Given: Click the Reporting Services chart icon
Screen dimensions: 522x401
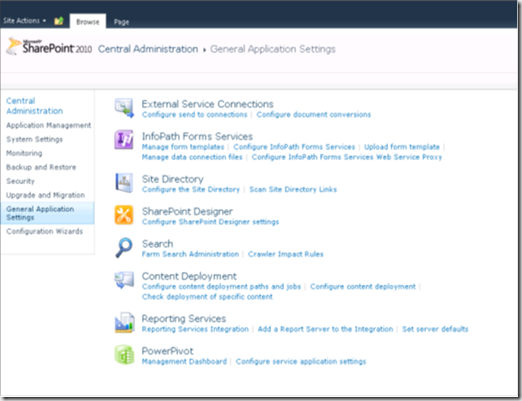Looking at the screenshot, I should [x=124, y=322].
